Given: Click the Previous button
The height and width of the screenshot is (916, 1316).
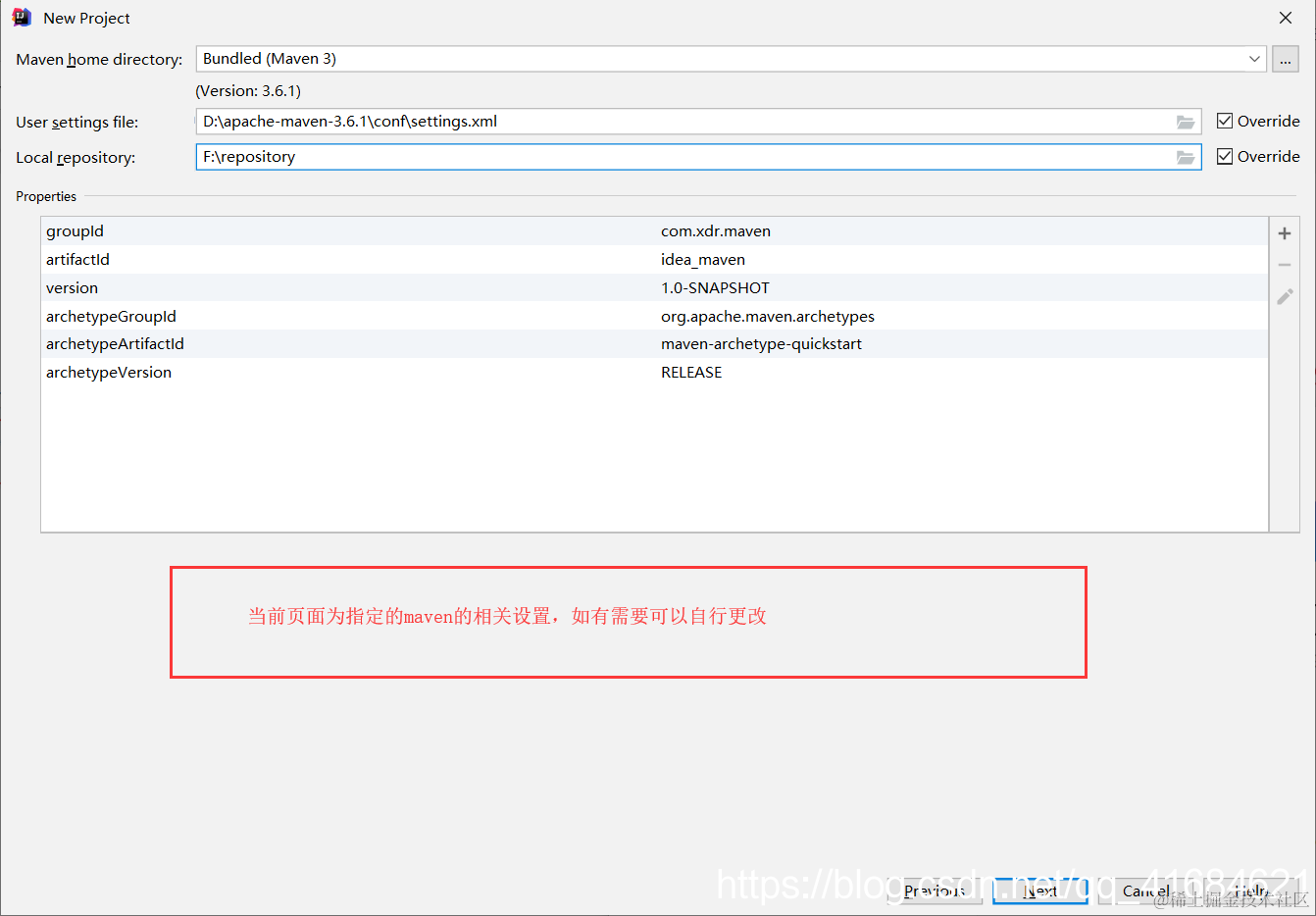Looking at the screenshot, I should (x=935, y=891).
